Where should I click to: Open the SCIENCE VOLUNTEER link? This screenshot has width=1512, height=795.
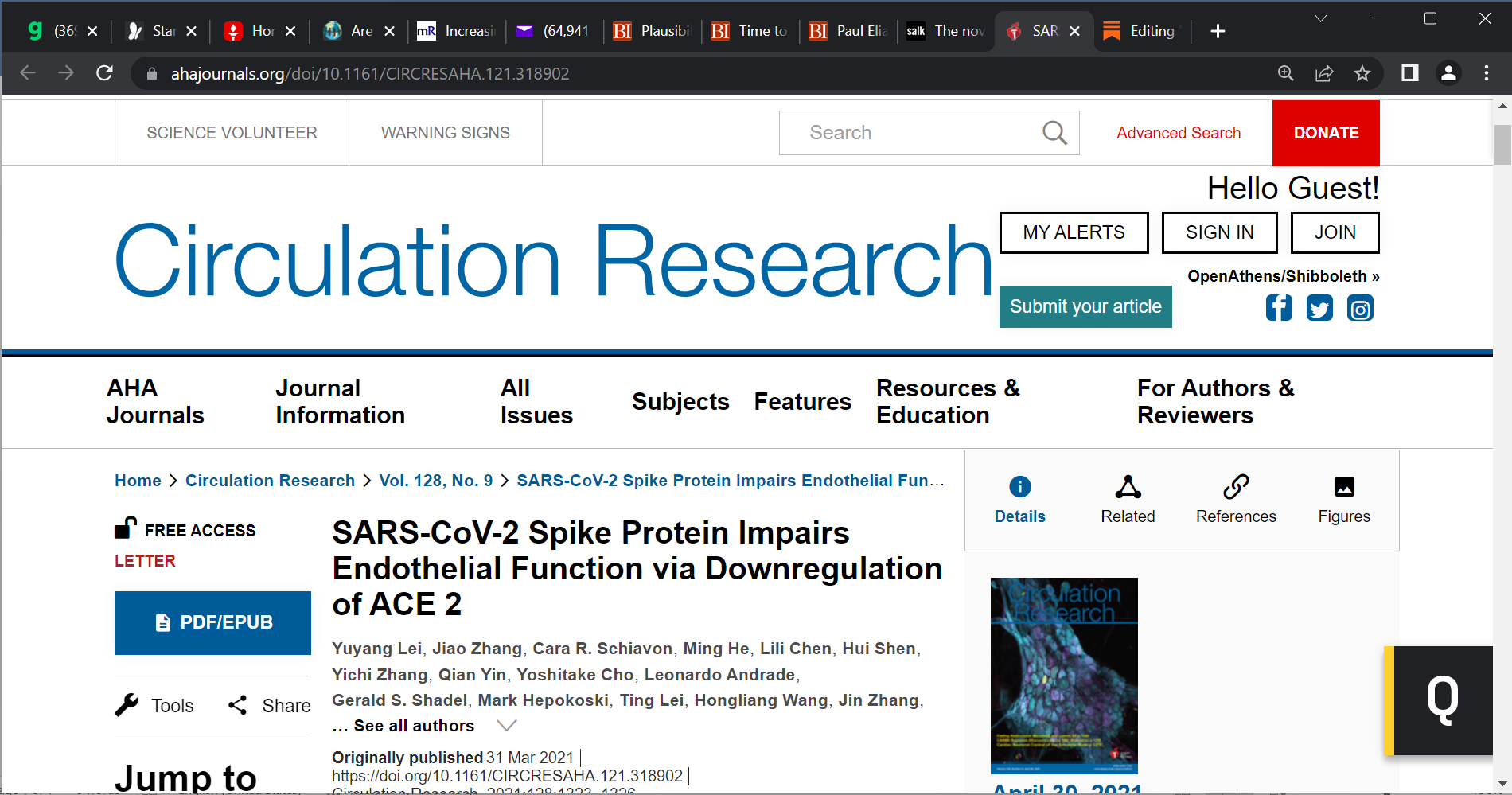click(x=232, y=133)
